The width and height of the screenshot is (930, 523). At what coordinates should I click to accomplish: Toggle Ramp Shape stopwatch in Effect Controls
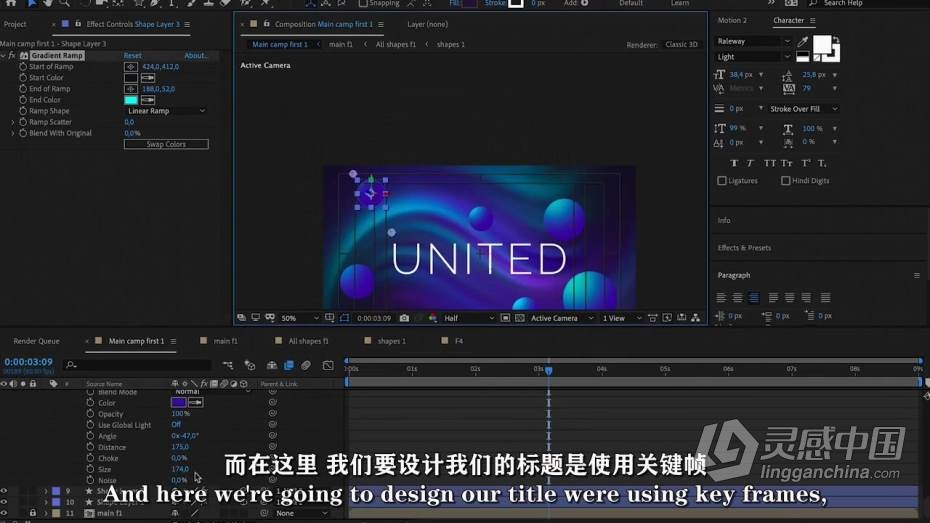(x=23, y=111)
